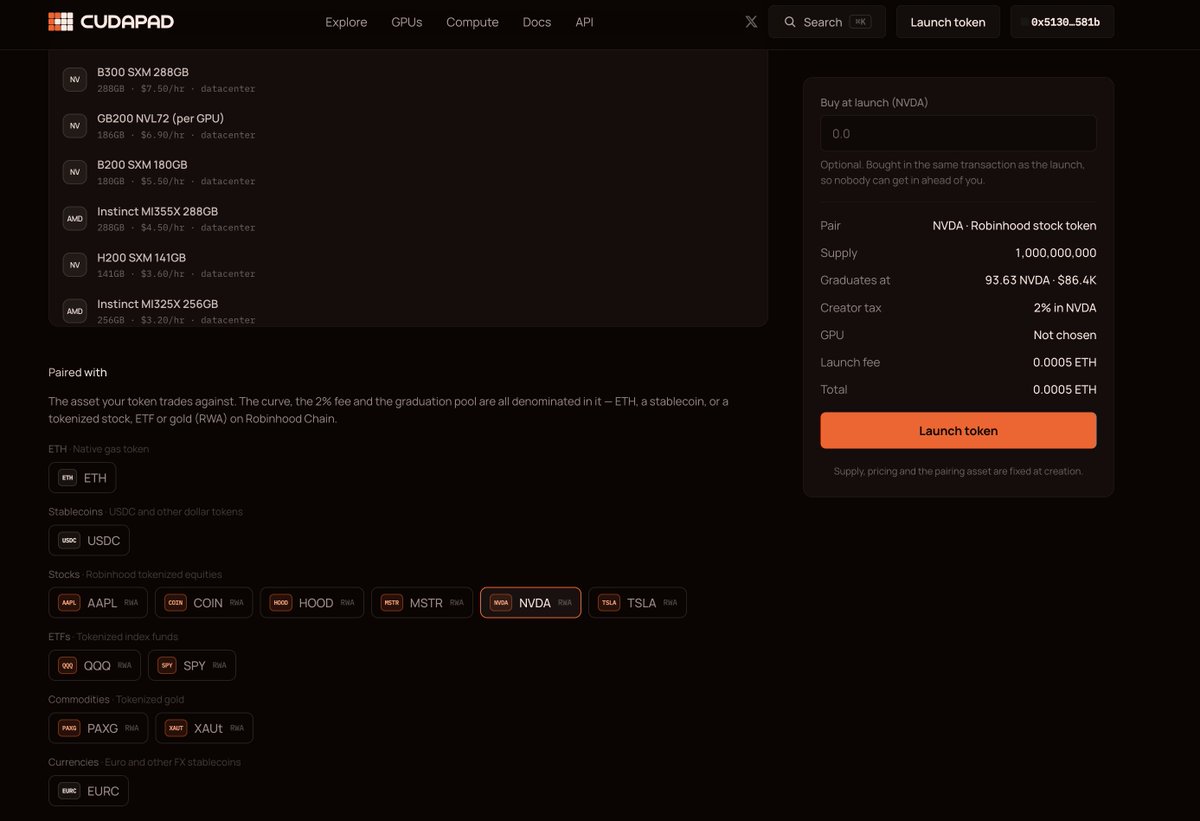Open the GPUs nav item
This screenshot has width=1200, height=821.
point(407,22)
